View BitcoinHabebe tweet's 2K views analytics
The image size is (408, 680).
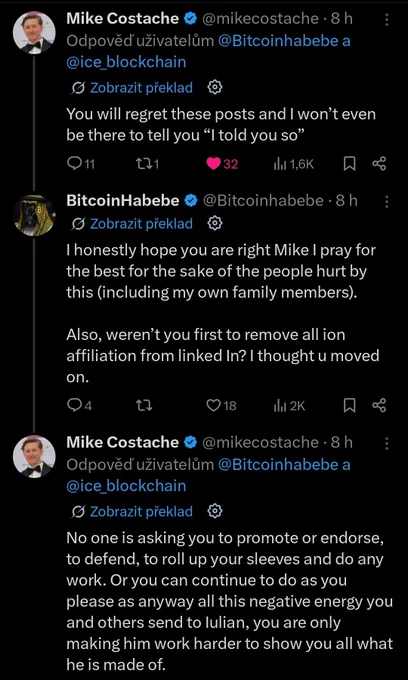point(290,405)
